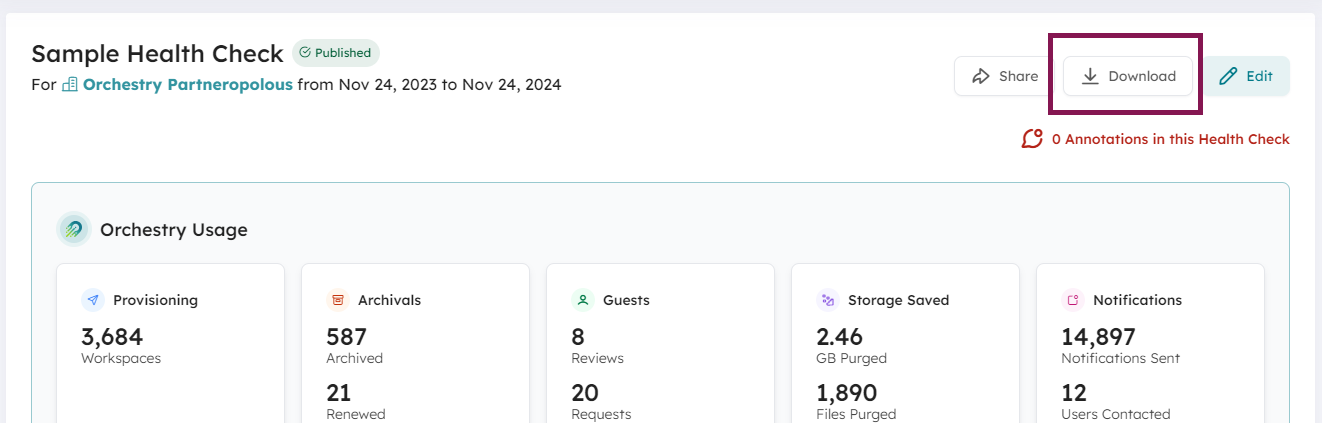
Task: Click the annotations speech-bubble icon
Action: tap(1032, 139)
